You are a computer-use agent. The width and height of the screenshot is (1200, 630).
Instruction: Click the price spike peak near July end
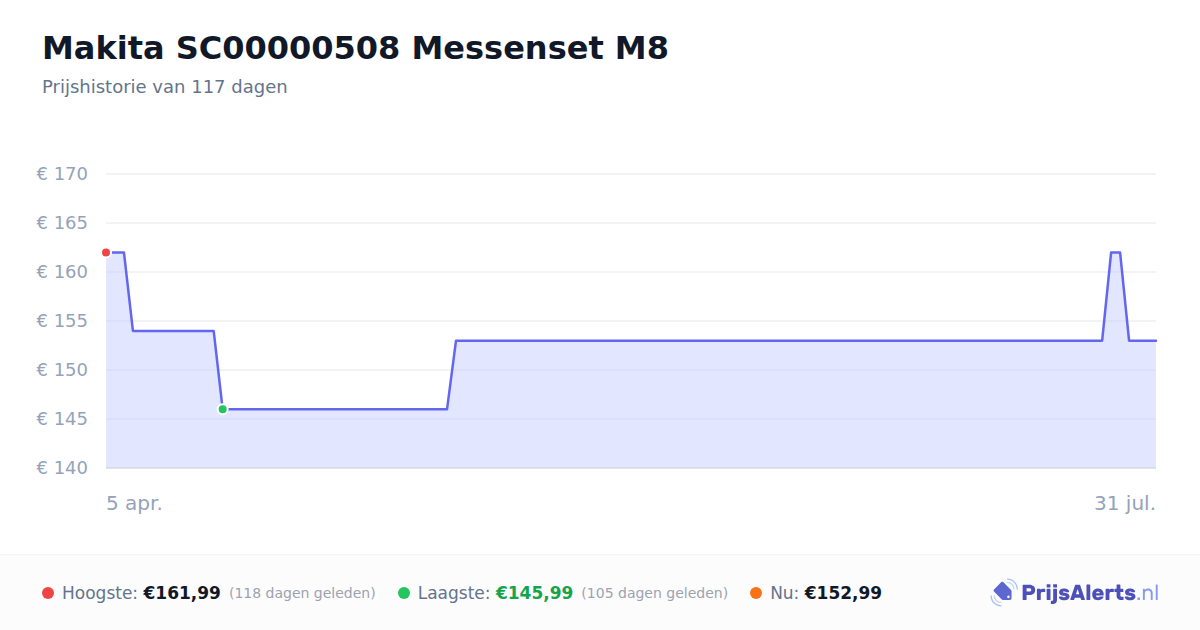tap(1116, 252)
